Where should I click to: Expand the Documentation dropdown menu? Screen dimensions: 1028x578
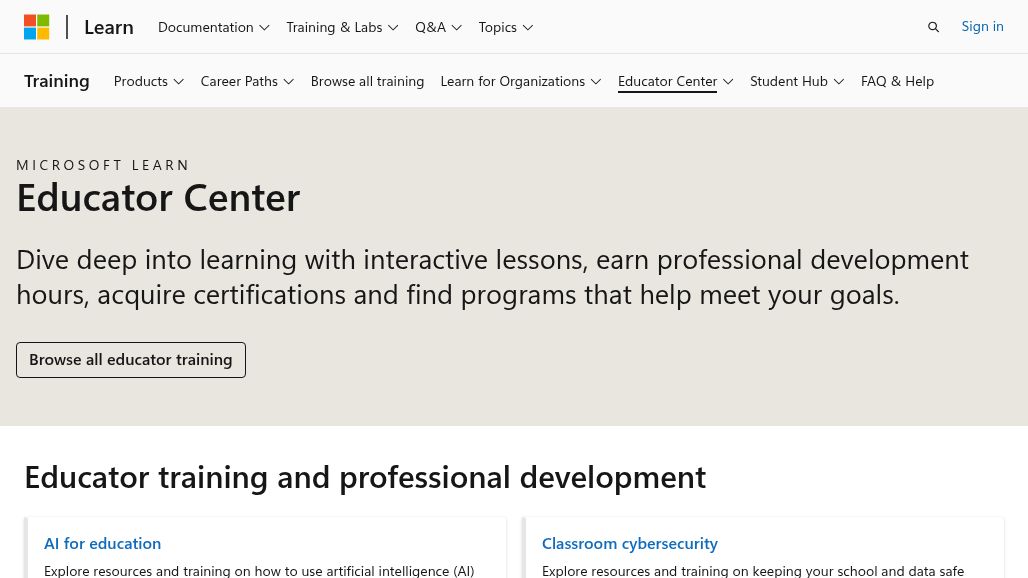point(213,28)
